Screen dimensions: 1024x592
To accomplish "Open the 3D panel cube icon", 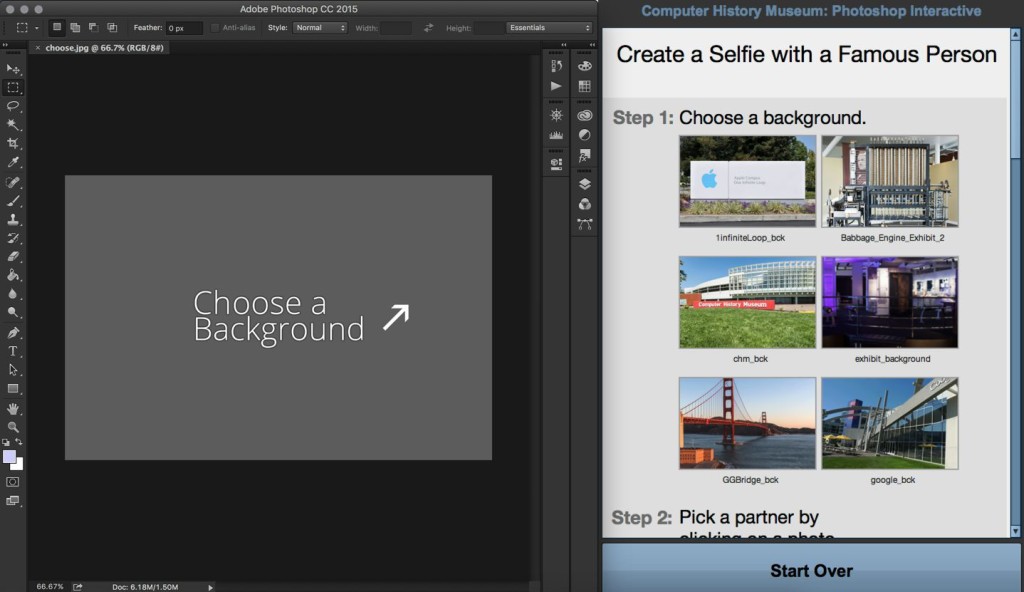I will click(x=556, y=164).
